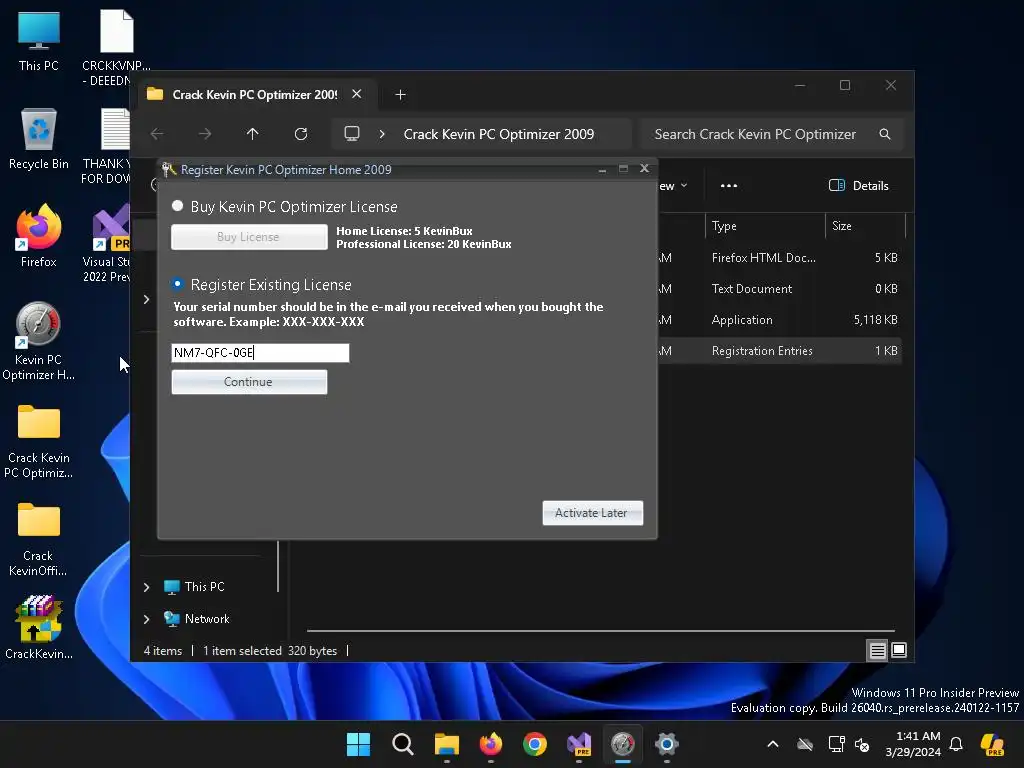Image resolution: width=1024 pixels, height=768 pixels.
Task: Select the Text Document file row
Action: click(x=780, y=289)
